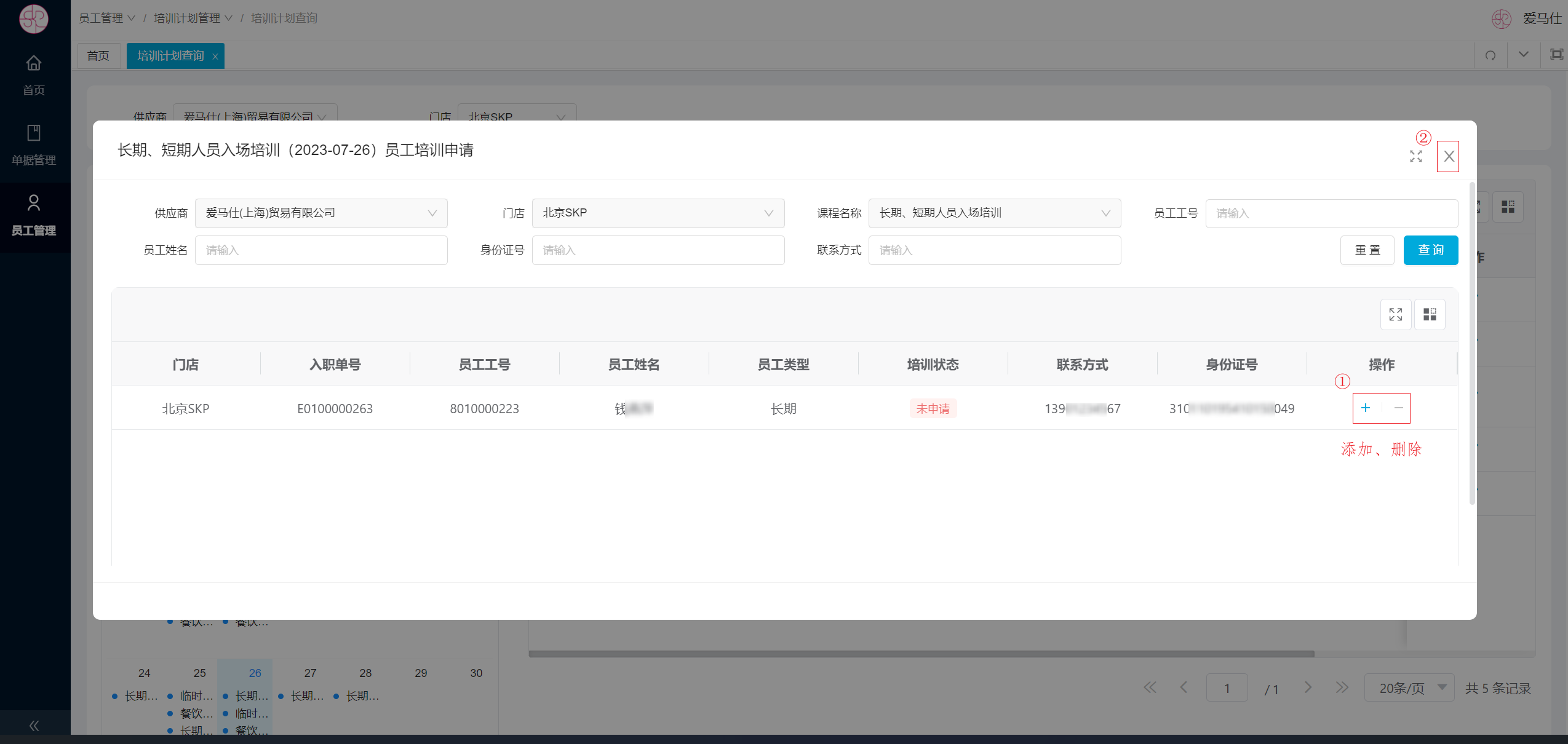The height and width of the screenshot is (744, 1568).
Task: Refresh the current tab page
Action: [x=1490, y=55]
